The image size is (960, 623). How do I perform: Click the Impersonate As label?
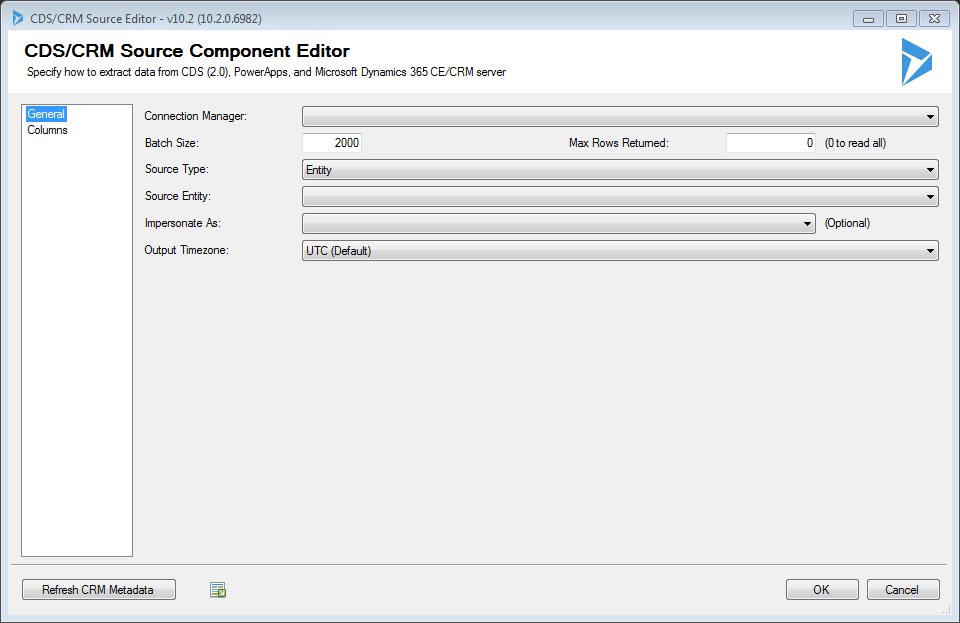point(182,223)
